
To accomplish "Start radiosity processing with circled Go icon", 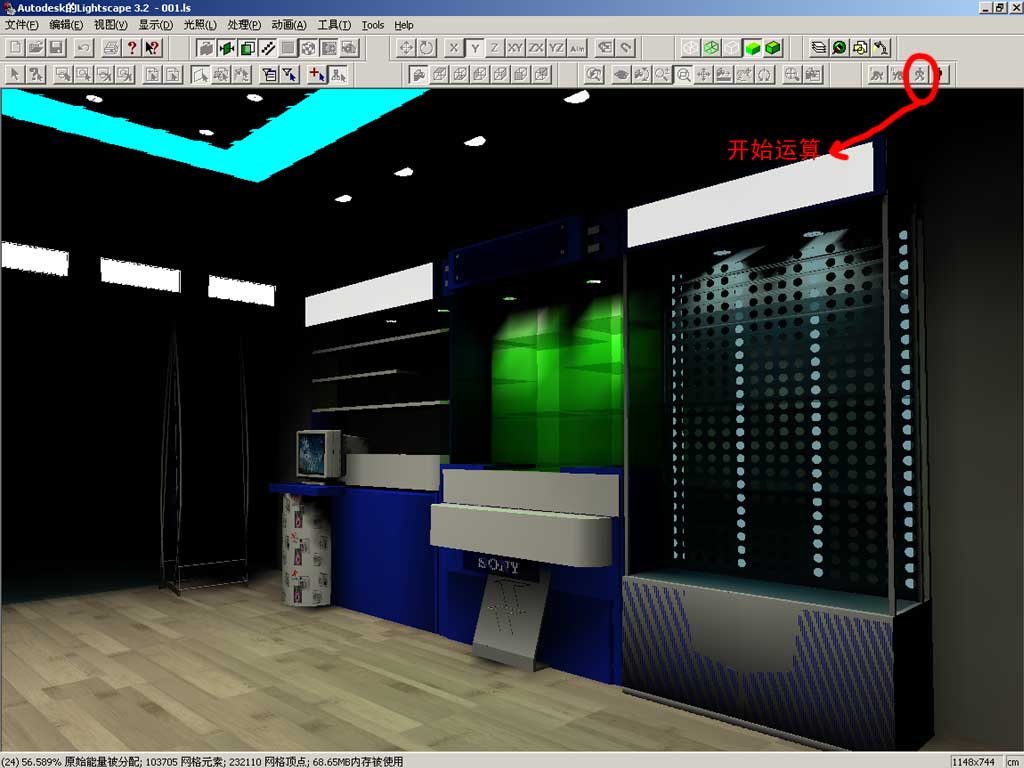I will pyautogui.click(x=922, y=74).
